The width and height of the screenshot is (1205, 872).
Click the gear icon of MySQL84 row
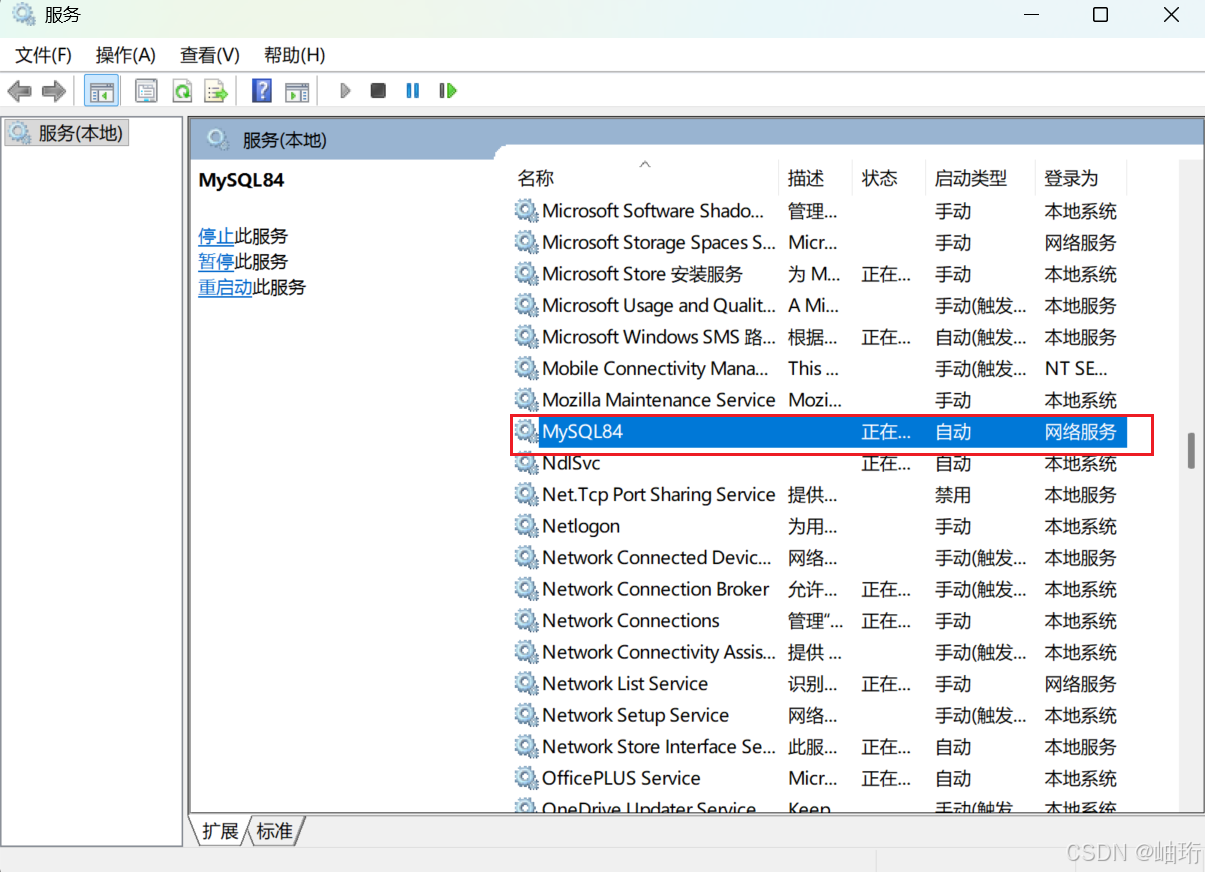pyautogui.click(x=526, y=432)
